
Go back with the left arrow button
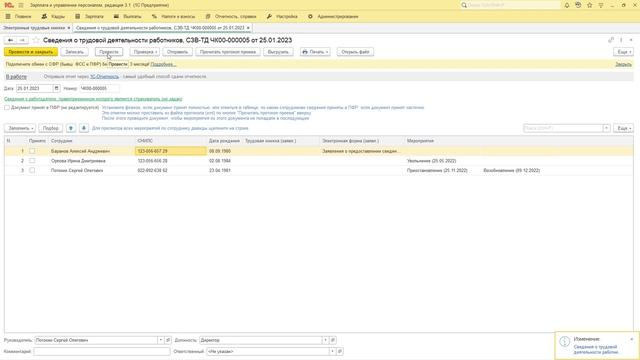(x=11, y=40)
